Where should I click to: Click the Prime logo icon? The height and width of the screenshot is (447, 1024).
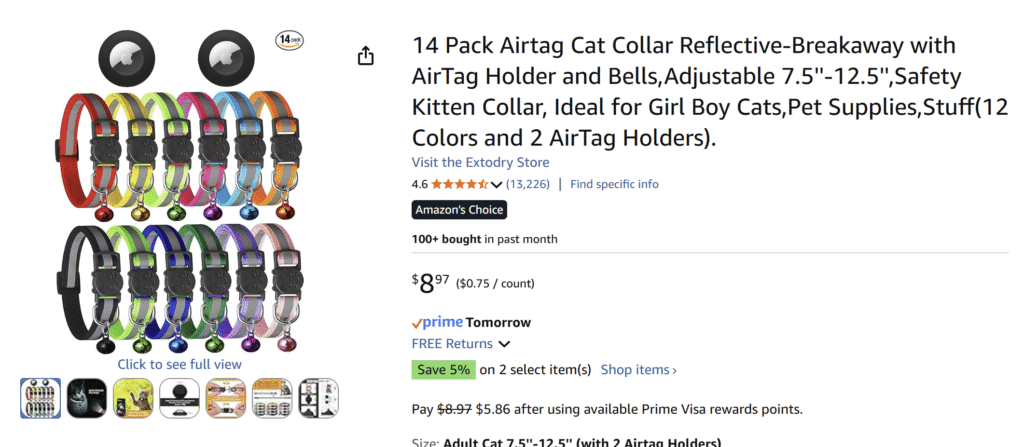tap(435, 322)
